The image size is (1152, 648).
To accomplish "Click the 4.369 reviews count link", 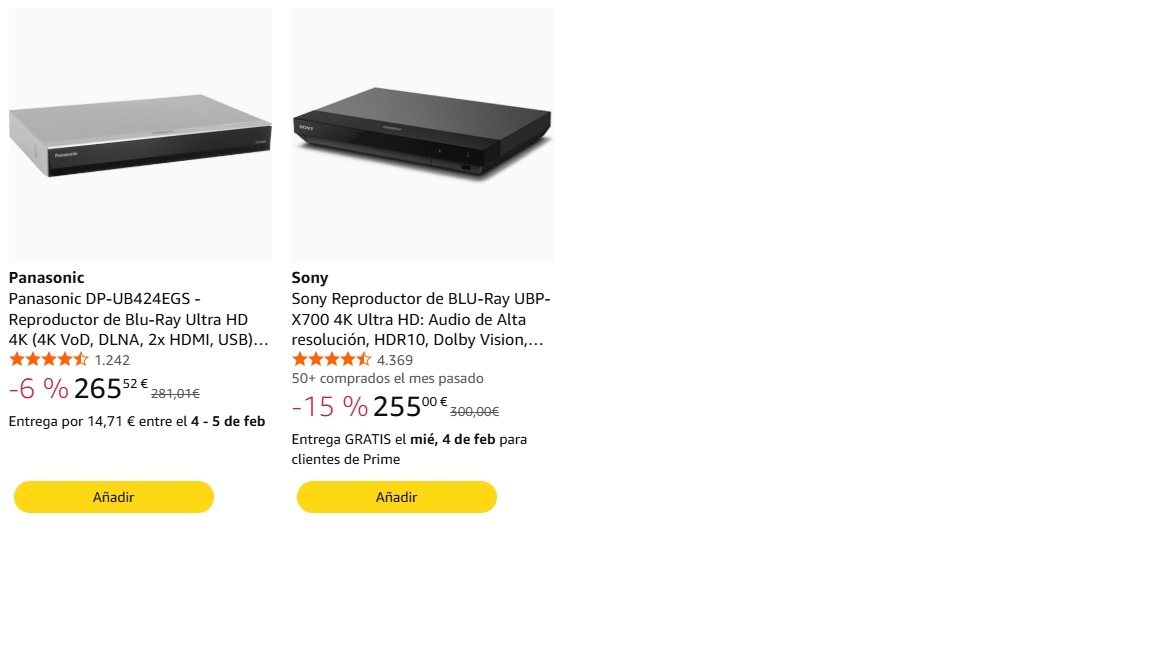I will (395, 360).
